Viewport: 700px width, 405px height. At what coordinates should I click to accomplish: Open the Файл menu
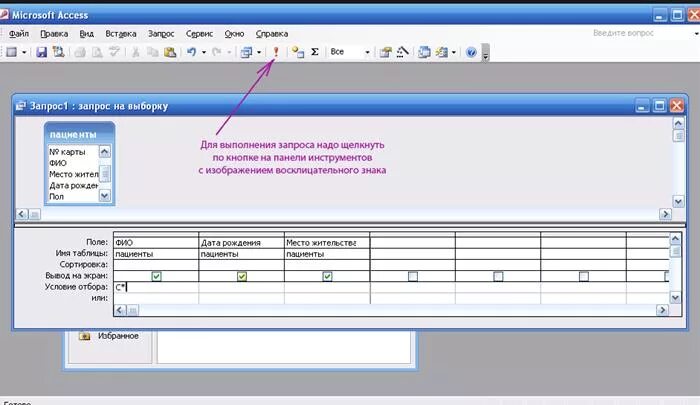[19, 33]
